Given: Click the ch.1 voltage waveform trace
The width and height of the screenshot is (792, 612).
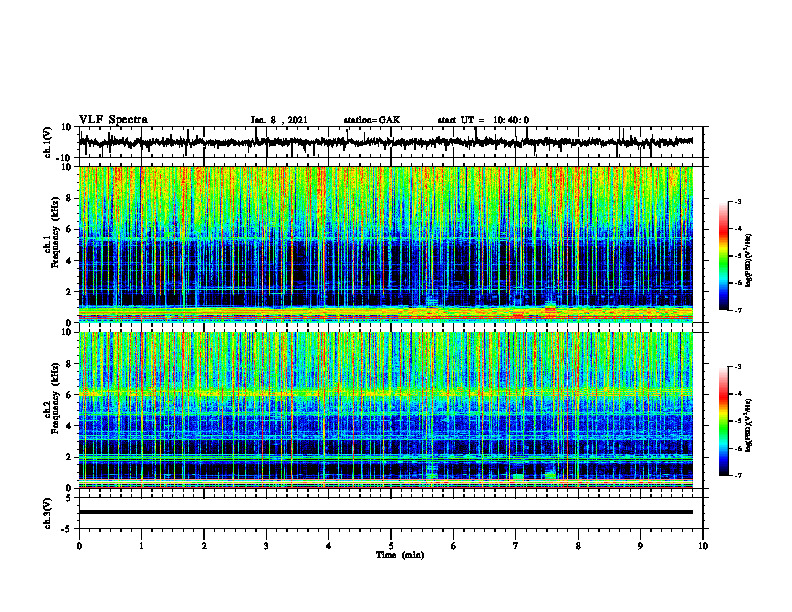Looking at the screenshot, I should click(x=386, y=142).
